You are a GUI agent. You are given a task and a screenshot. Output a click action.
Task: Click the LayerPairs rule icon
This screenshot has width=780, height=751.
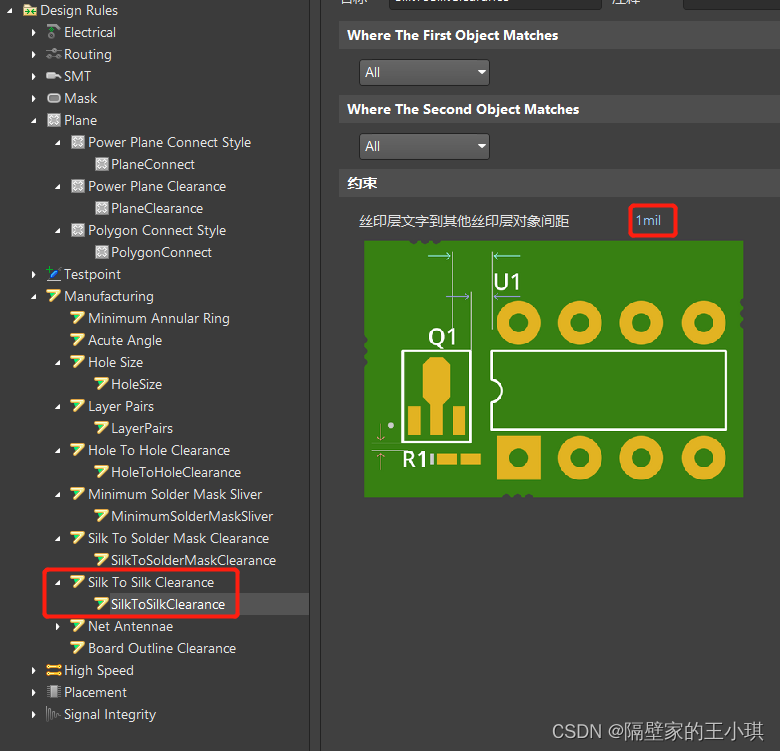[x=101, y=428]
